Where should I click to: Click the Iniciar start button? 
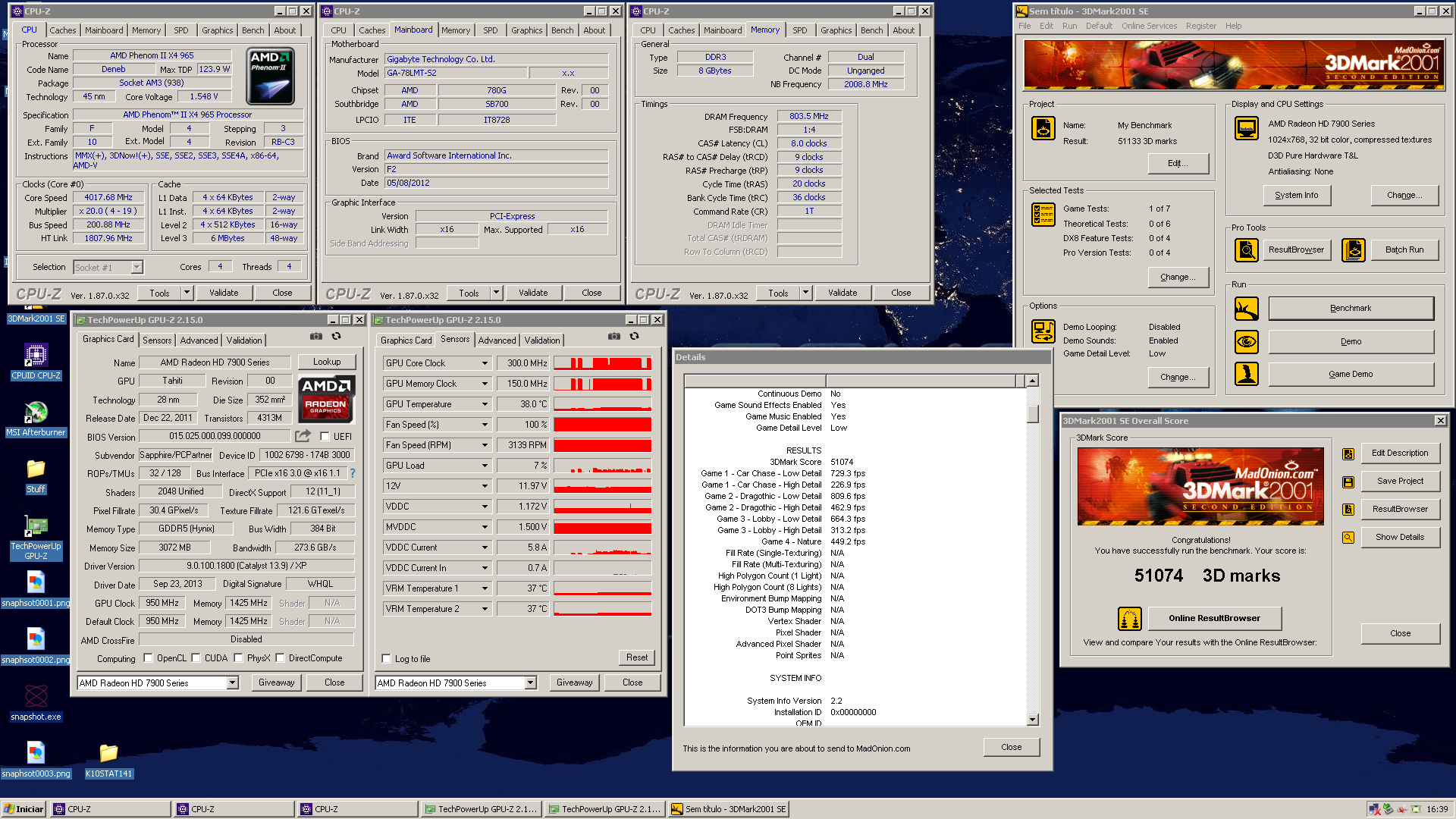pyautogui.click(x=24, y=809)
